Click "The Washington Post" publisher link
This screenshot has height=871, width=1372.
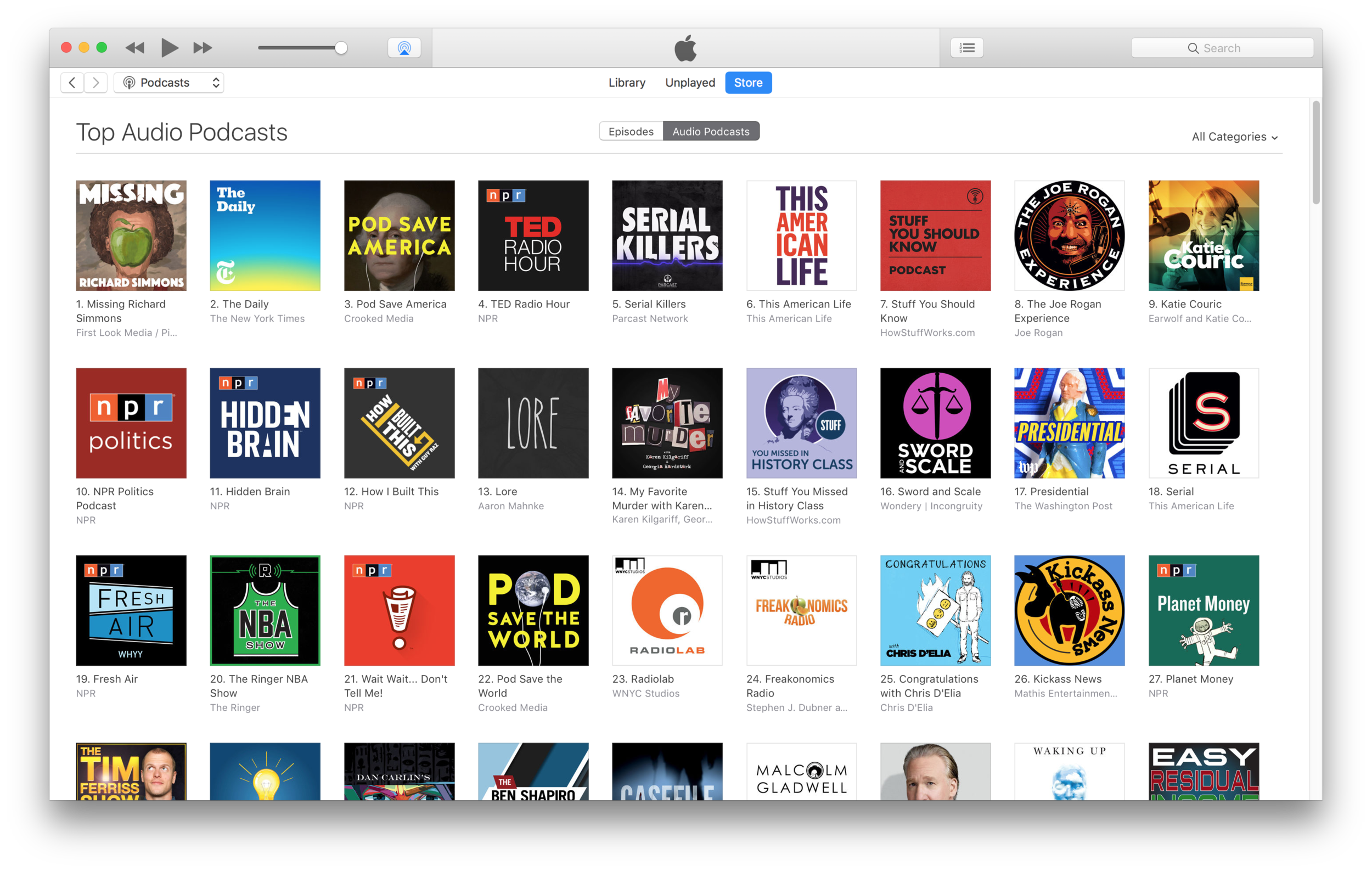tap(1063, 506)
